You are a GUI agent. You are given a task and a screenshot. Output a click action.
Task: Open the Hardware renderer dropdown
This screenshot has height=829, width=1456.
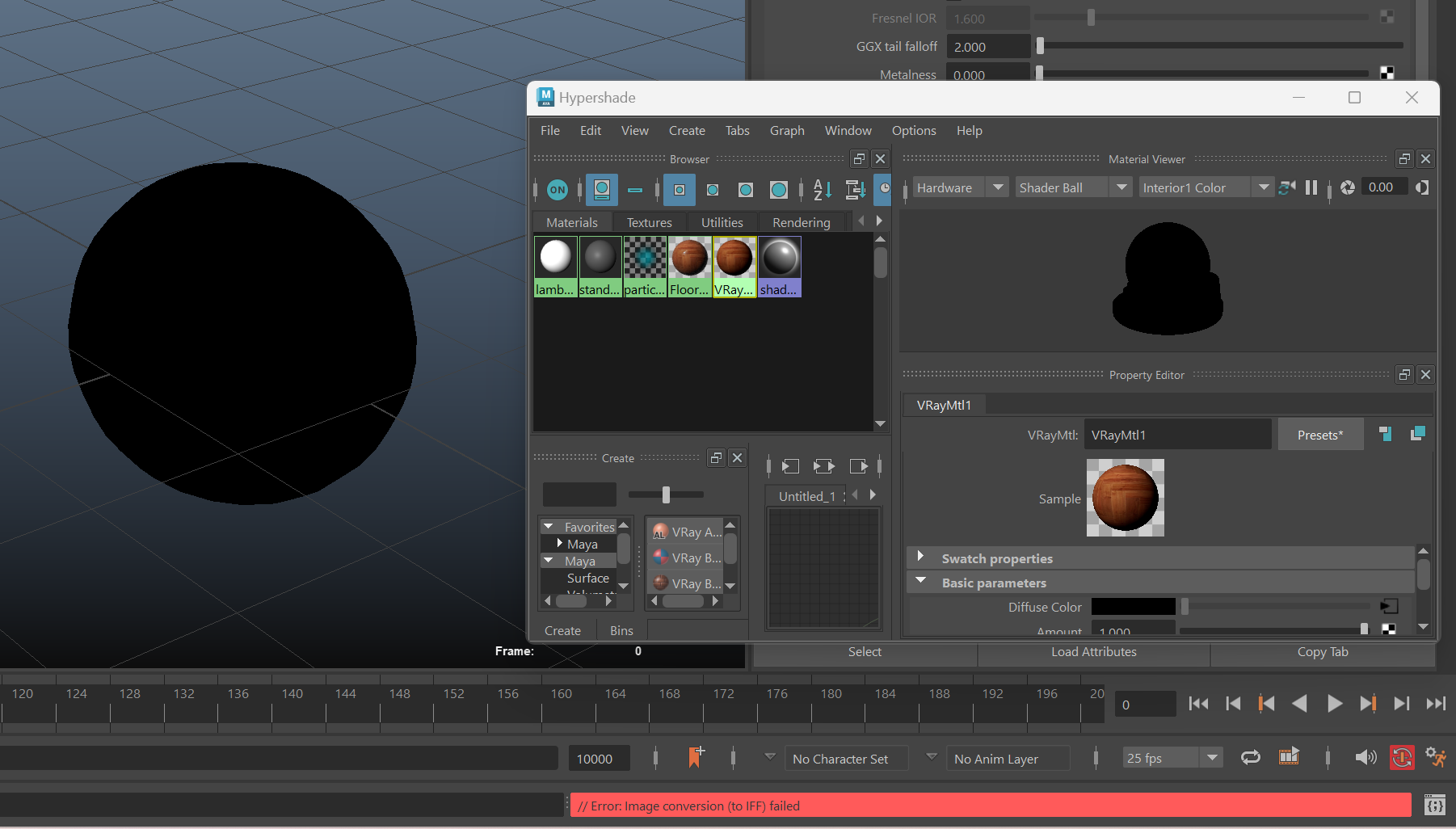pyautogui.click(x=961, y=187)
